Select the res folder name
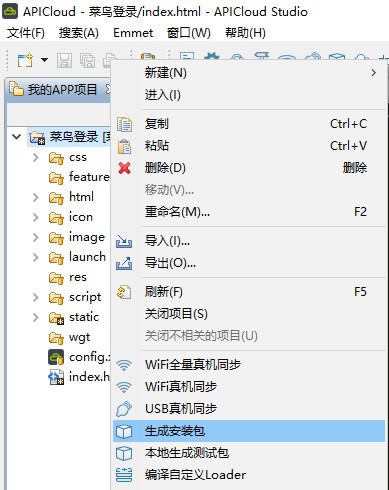The width and height of the screenshot is (389, 490). pos(78,277)
